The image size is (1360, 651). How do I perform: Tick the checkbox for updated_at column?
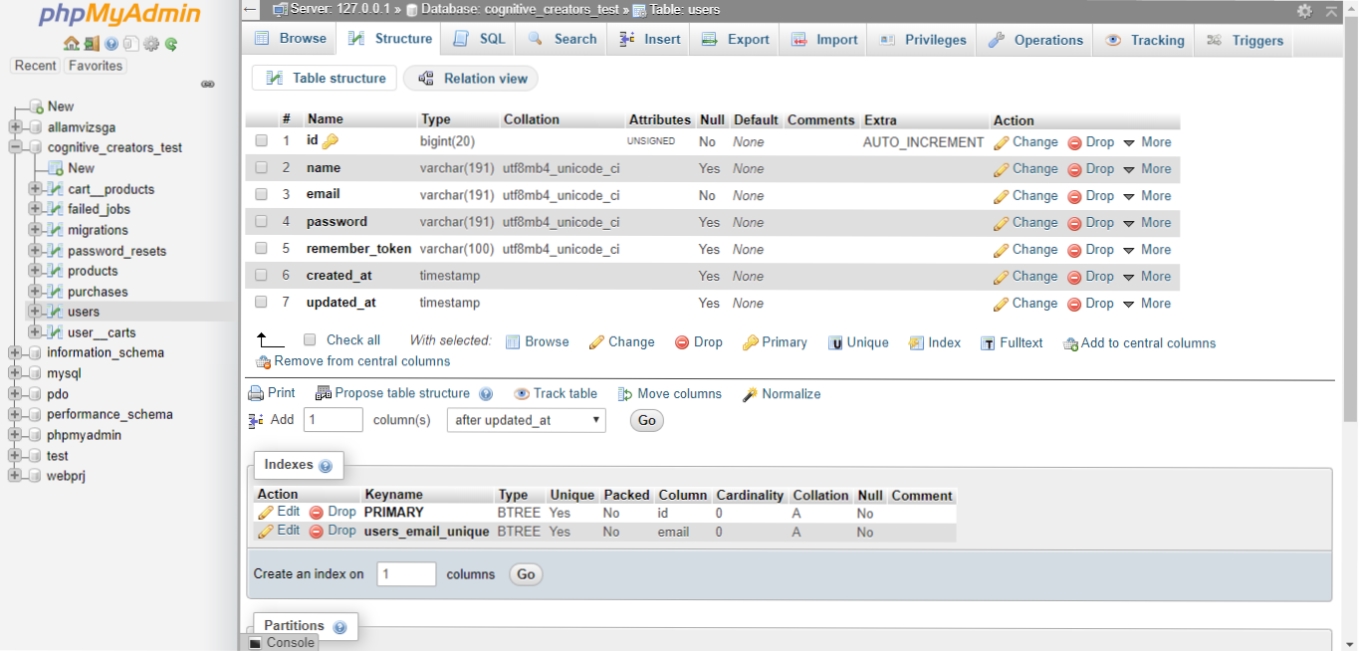[x=261, y=302]
